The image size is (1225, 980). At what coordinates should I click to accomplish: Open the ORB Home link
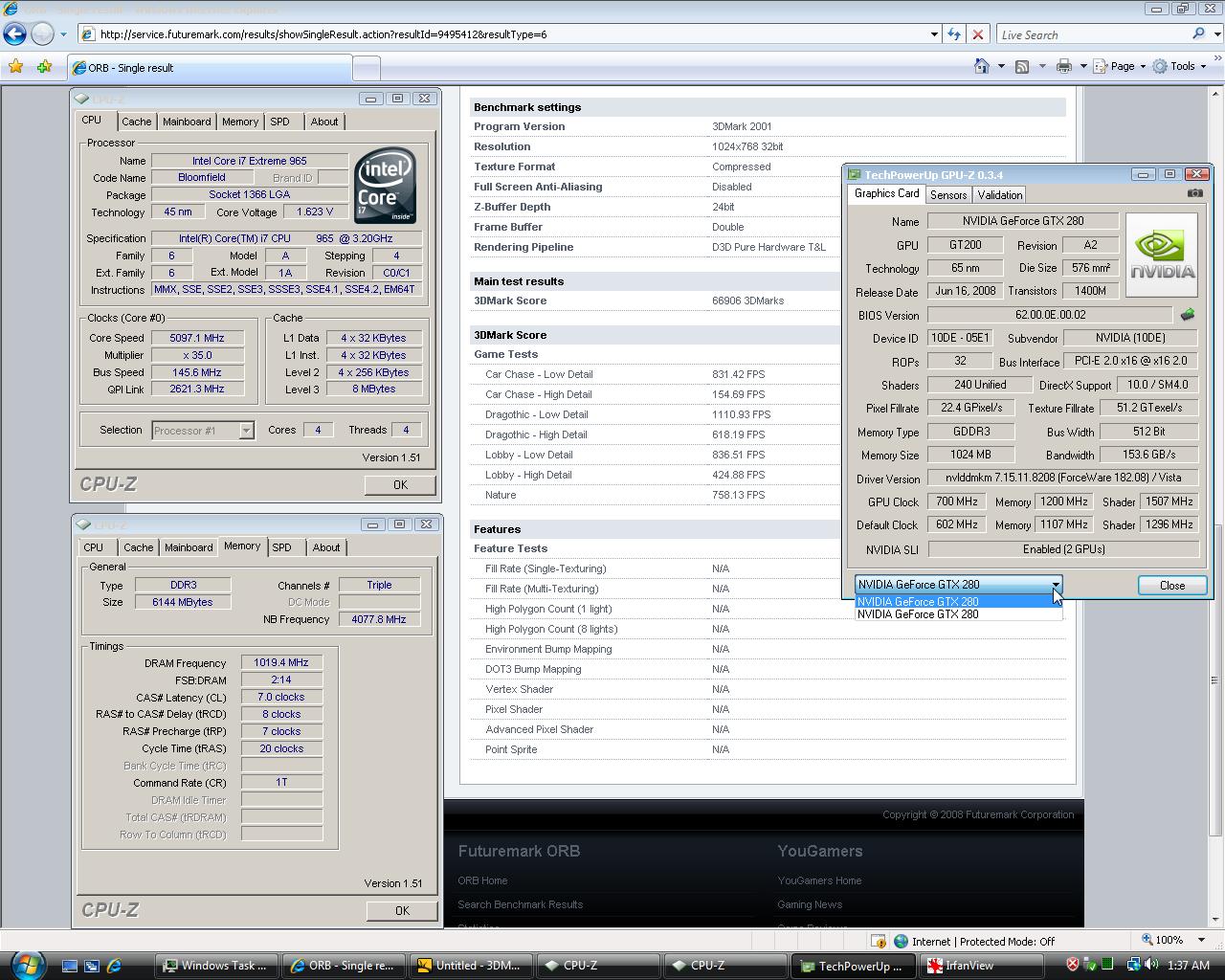pos(482,880)
